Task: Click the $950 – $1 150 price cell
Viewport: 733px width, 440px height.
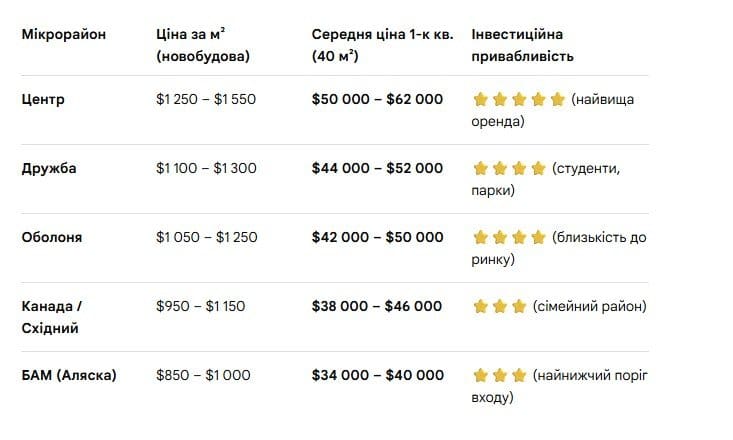Action: click(200, 306)
